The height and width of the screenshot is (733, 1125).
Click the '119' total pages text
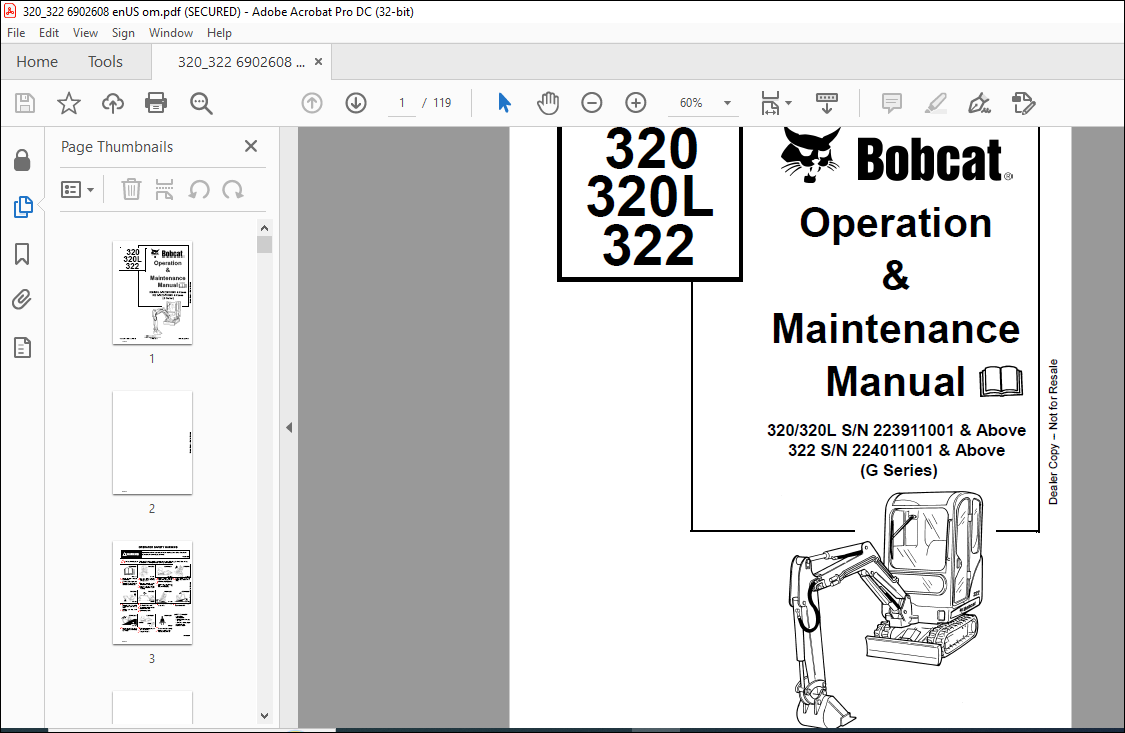[442, 103]
